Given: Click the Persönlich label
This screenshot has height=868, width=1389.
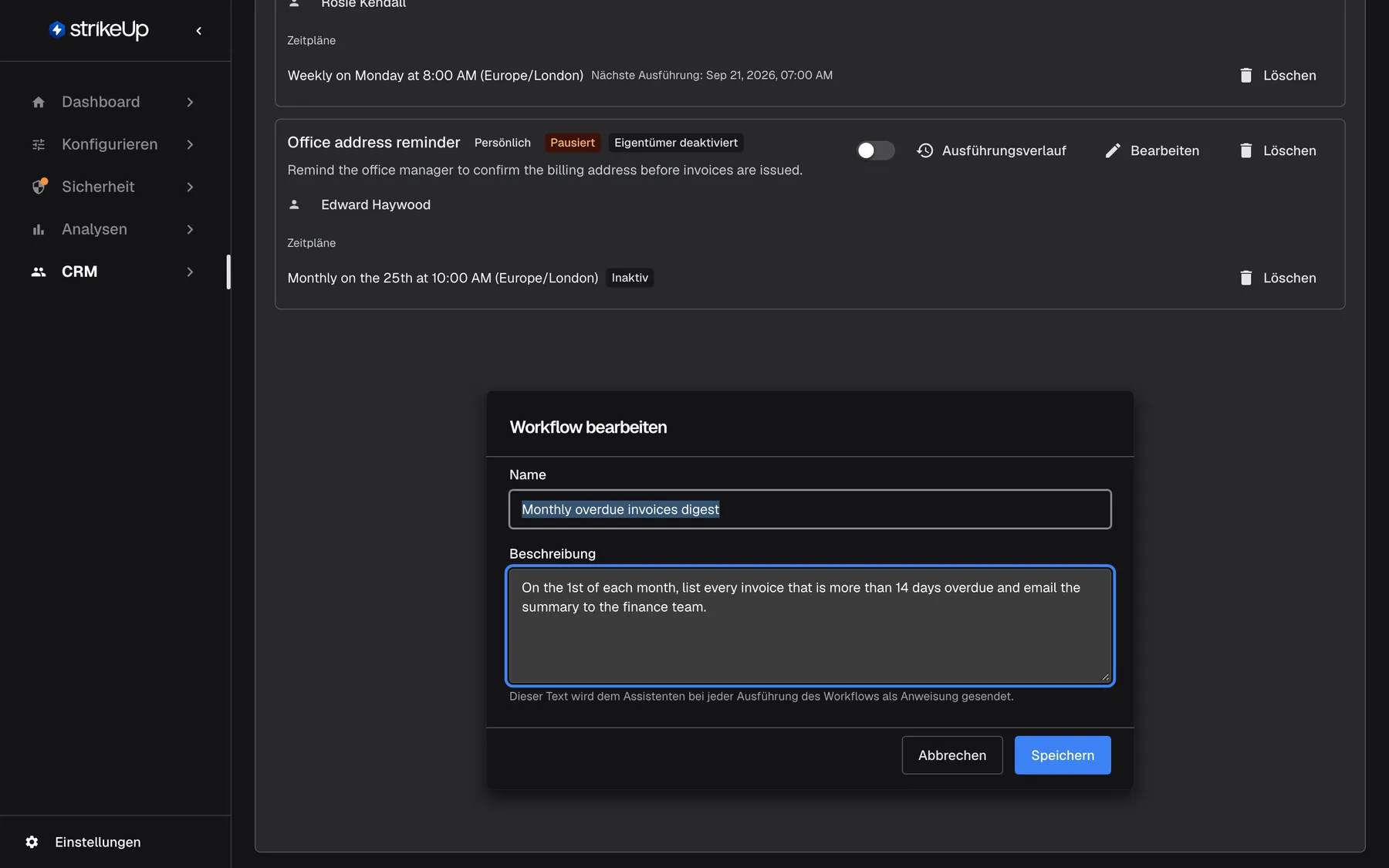Looking at the screenshot, I should pyautogui.click(x=502, y=143).
